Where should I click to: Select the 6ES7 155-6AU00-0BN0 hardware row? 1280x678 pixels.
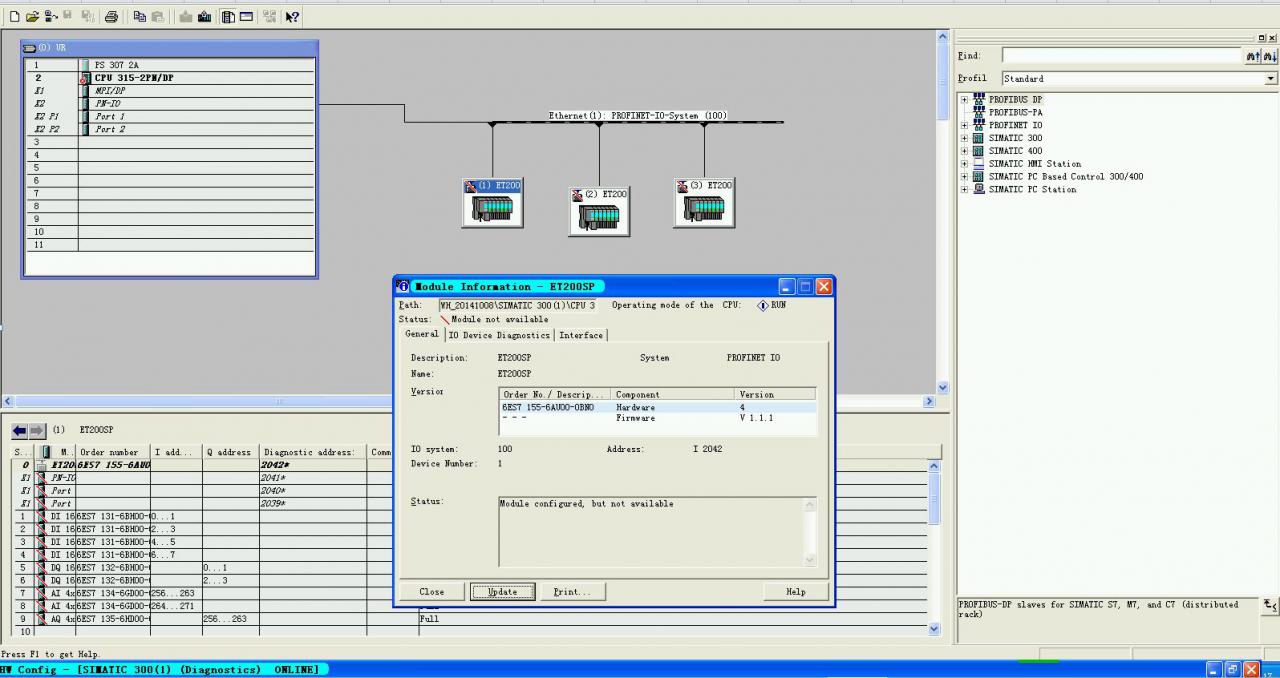pos(658,407)
